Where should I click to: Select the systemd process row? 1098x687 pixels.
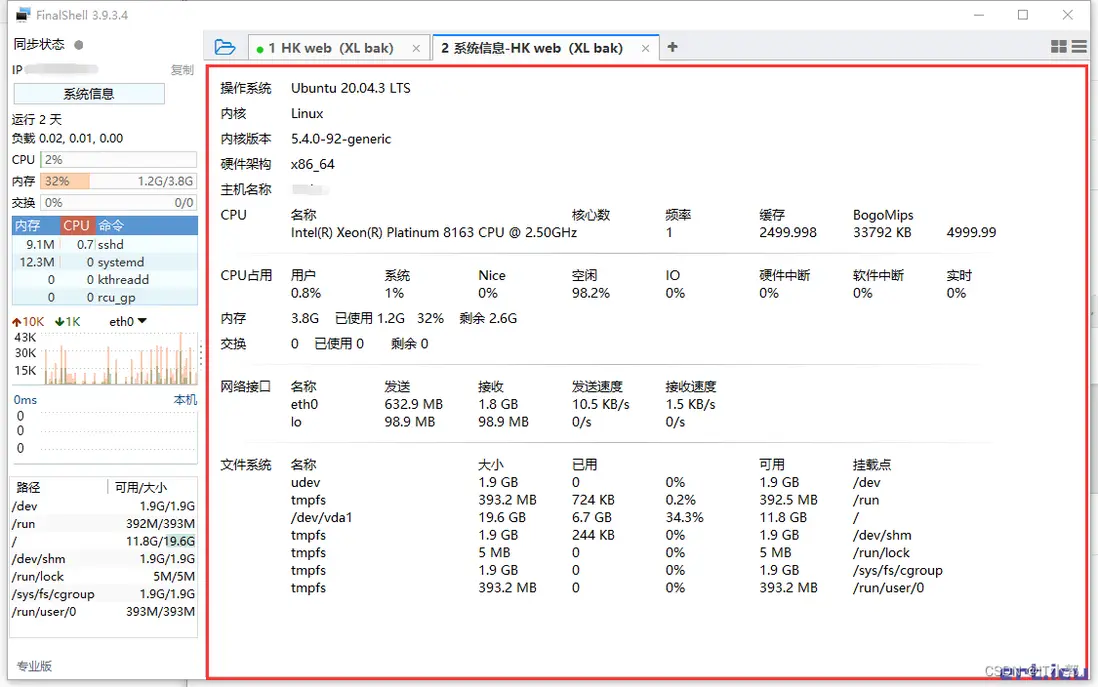(x=105, y=262)
